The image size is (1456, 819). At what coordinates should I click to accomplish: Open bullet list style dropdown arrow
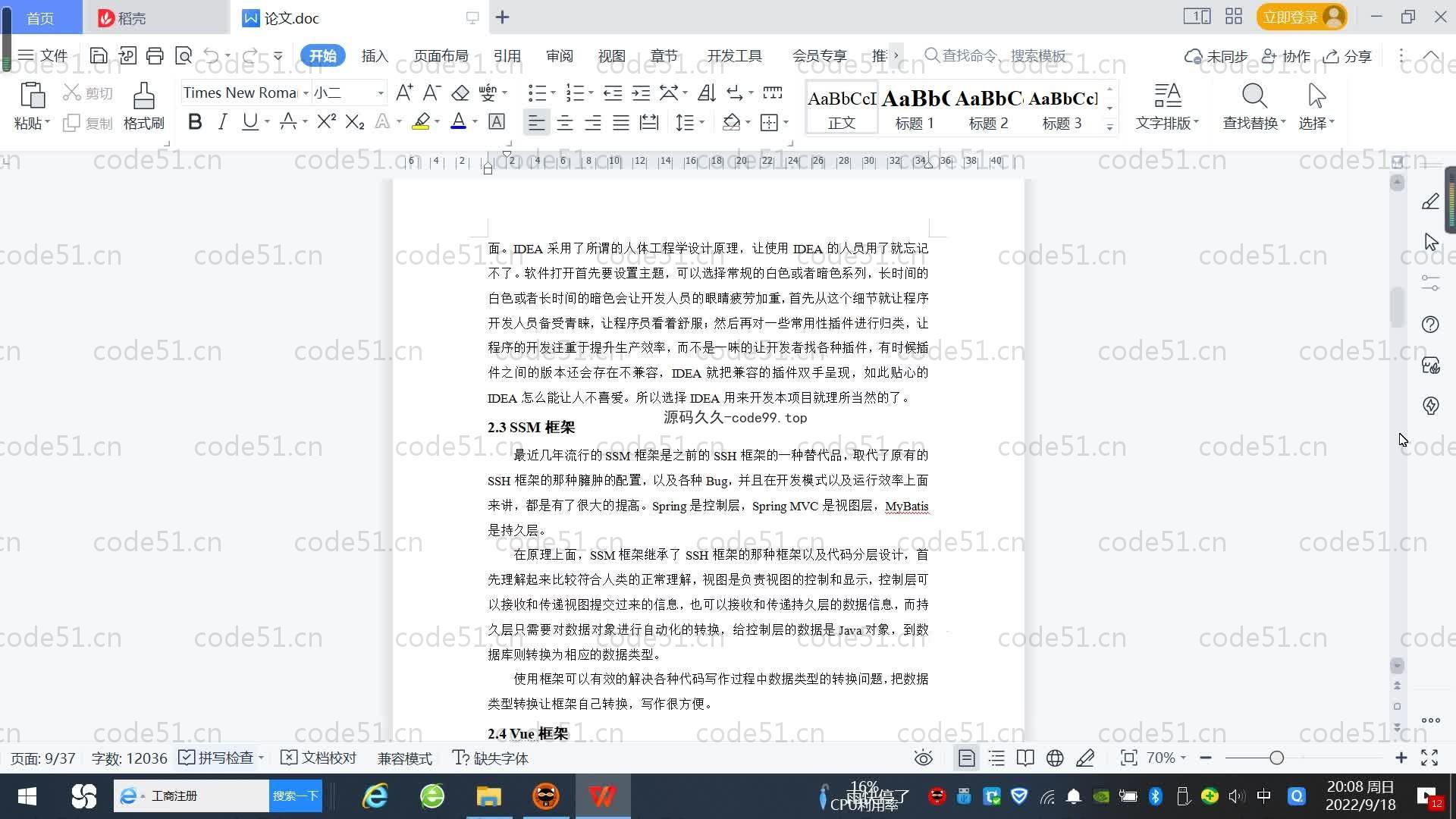[x=552, y=93]
